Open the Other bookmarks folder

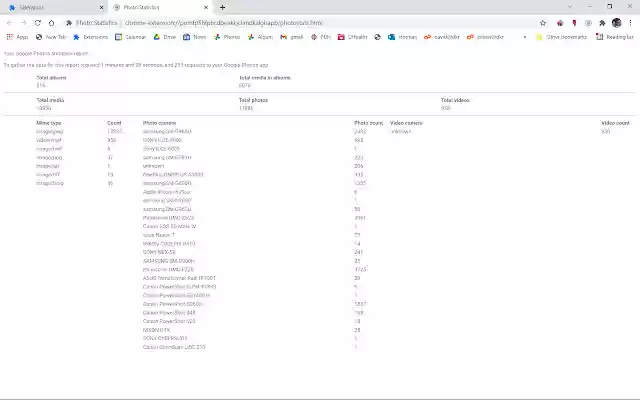(561, 37)
